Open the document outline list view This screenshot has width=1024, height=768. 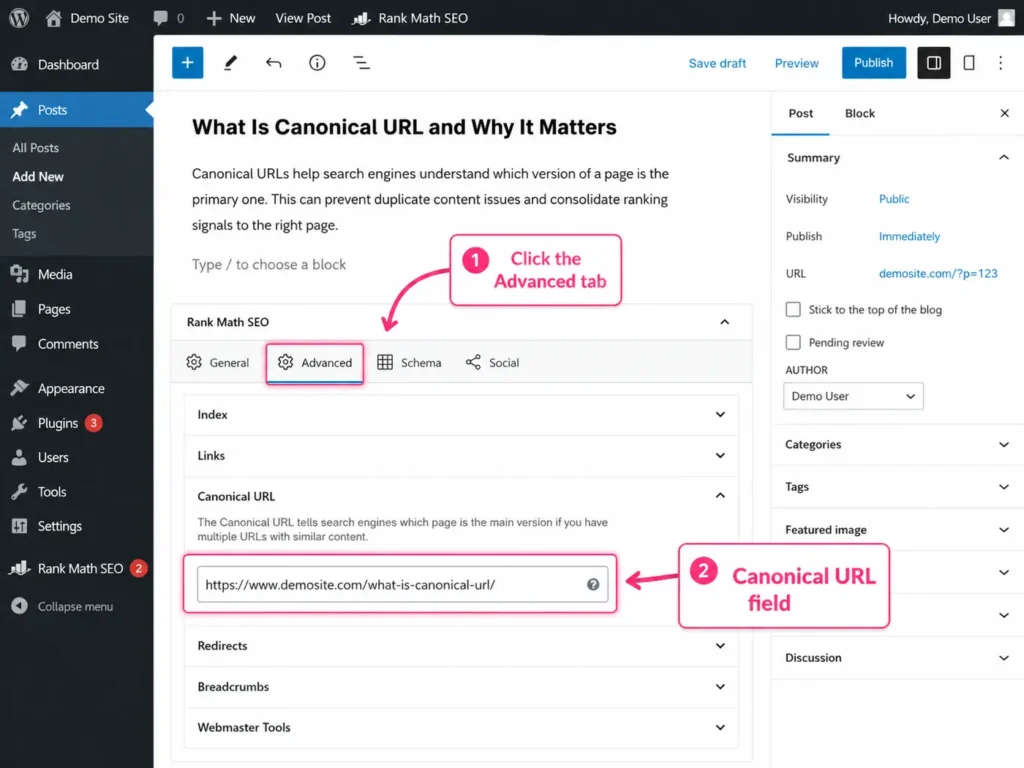click(x=361, y=63)
